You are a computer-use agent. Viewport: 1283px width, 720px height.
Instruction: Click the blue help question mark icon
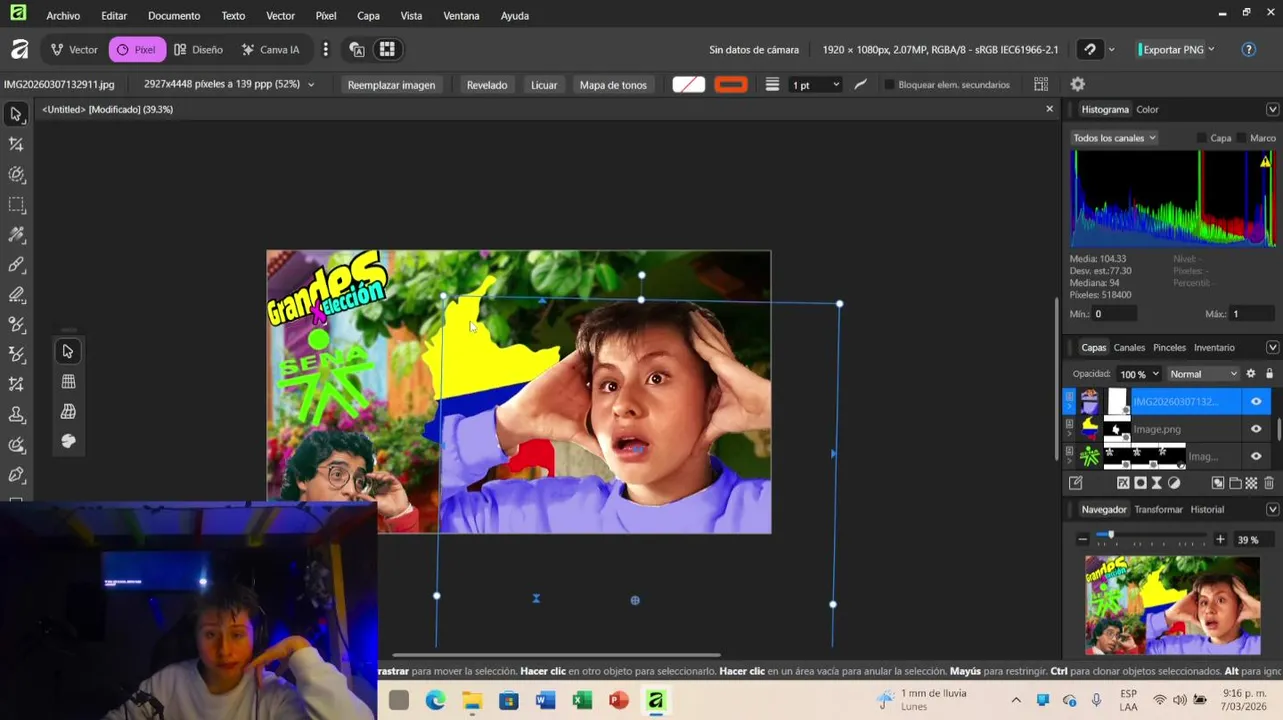pyautogui.click(x=1248, y=50)
